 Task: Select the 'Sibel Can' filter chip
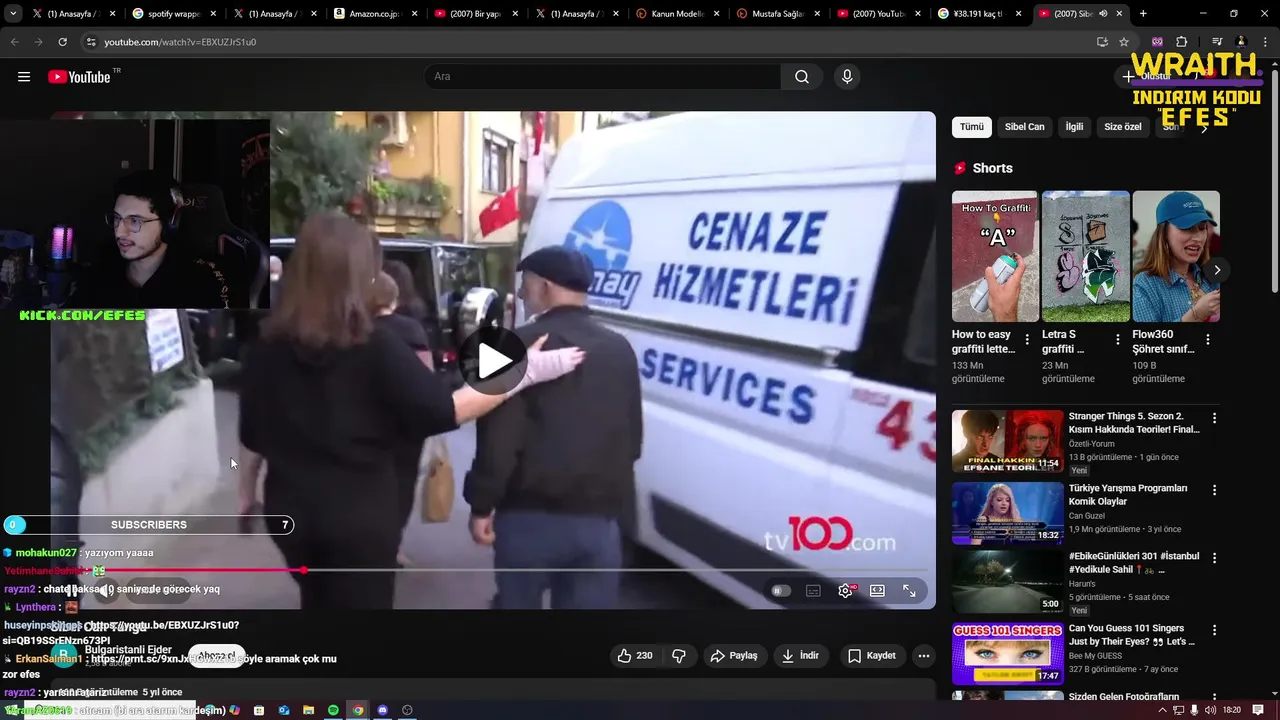pyautogui.click(x=1024, y=127)
